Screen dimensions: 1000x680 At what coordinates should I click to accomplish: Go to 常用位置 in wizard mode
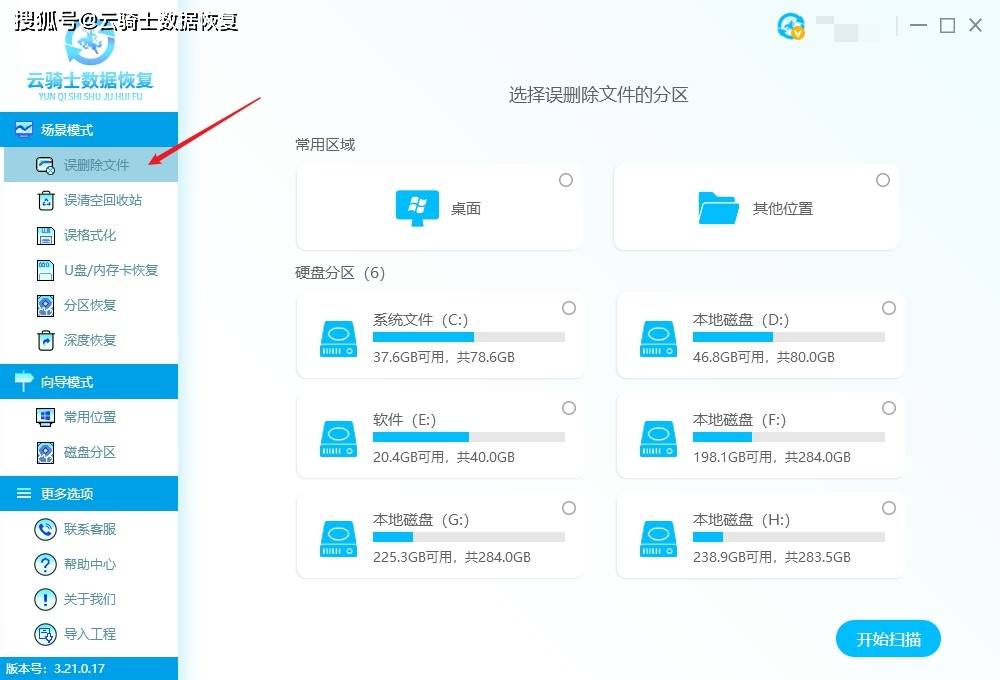[x=91, y=417]
